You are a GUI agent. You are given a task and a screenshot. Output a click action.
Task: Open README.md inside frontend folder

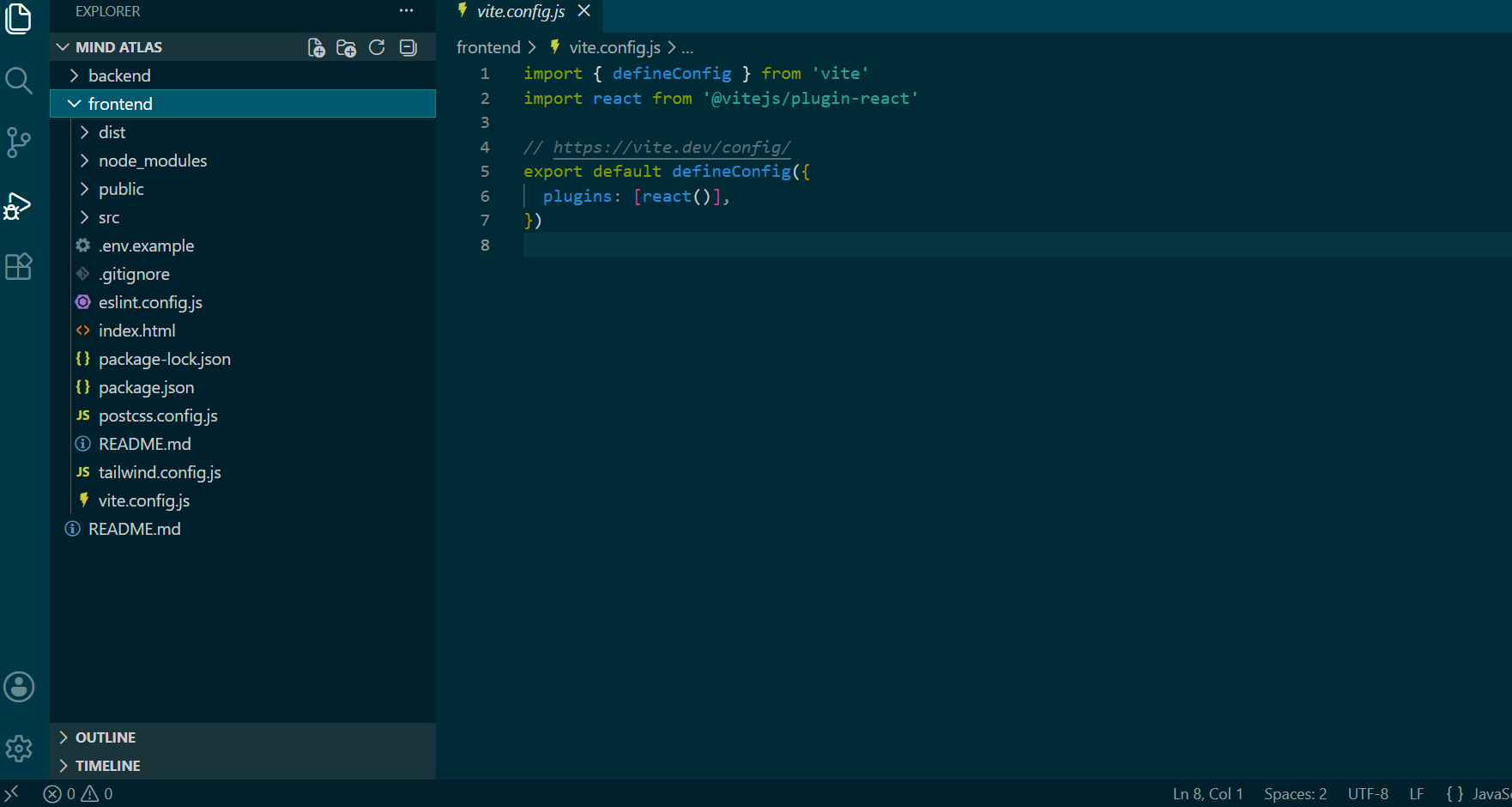tap(243, 444)
